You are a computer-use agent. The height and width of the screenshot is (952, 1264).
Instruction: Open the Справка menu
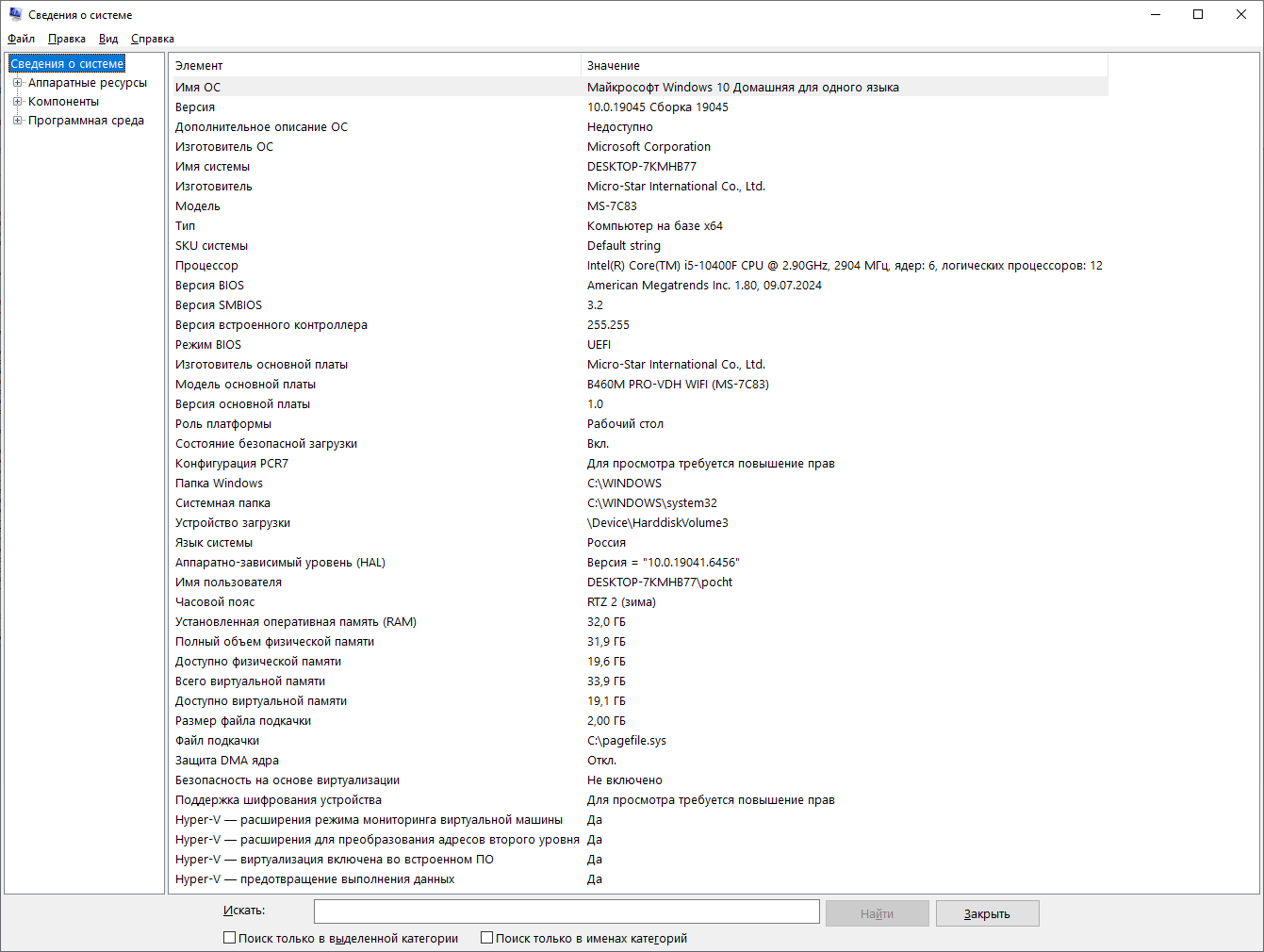[153, 39]
